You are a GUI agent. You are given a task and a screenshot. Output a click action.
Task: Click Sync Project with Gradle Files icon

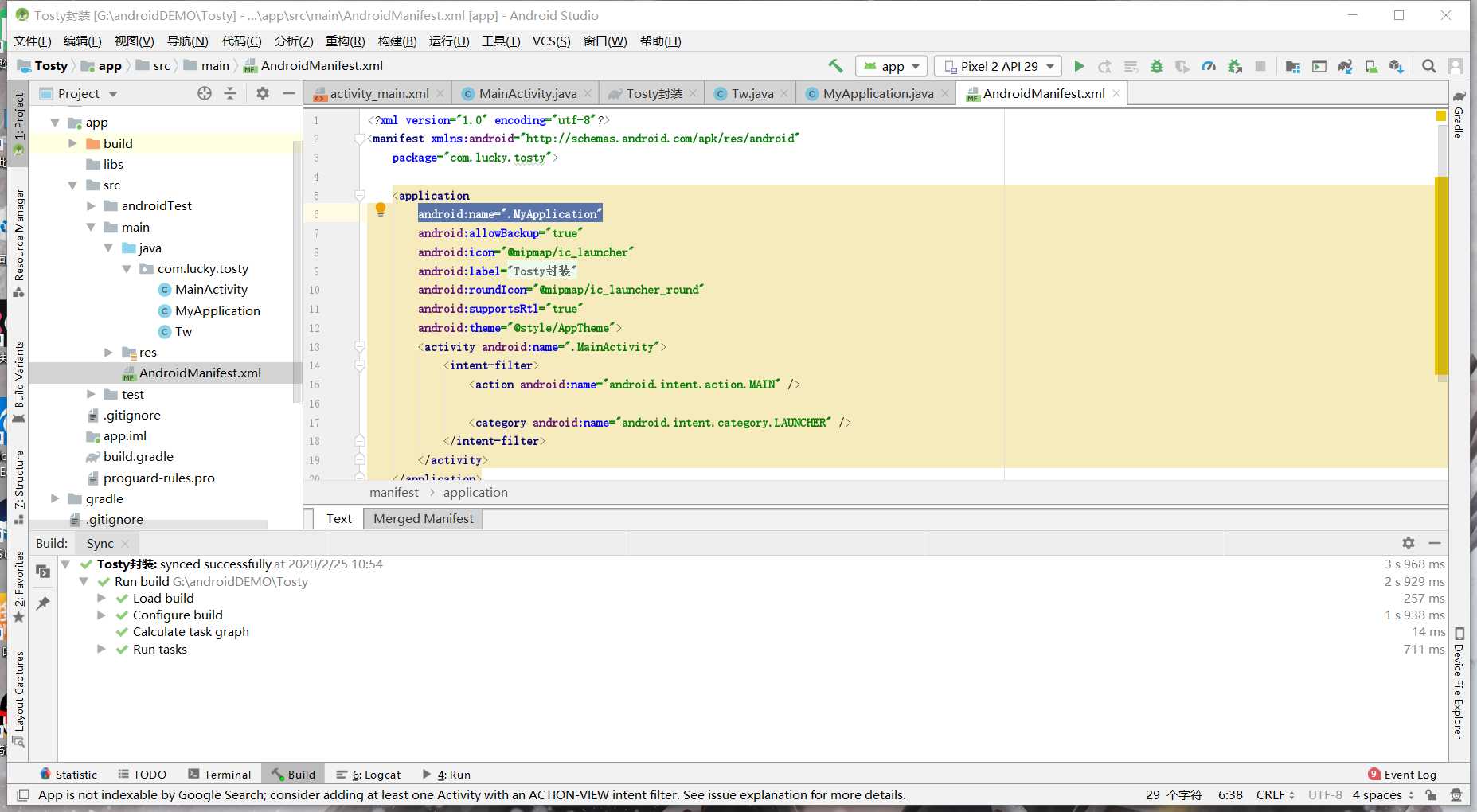(x=1345, y=66)
